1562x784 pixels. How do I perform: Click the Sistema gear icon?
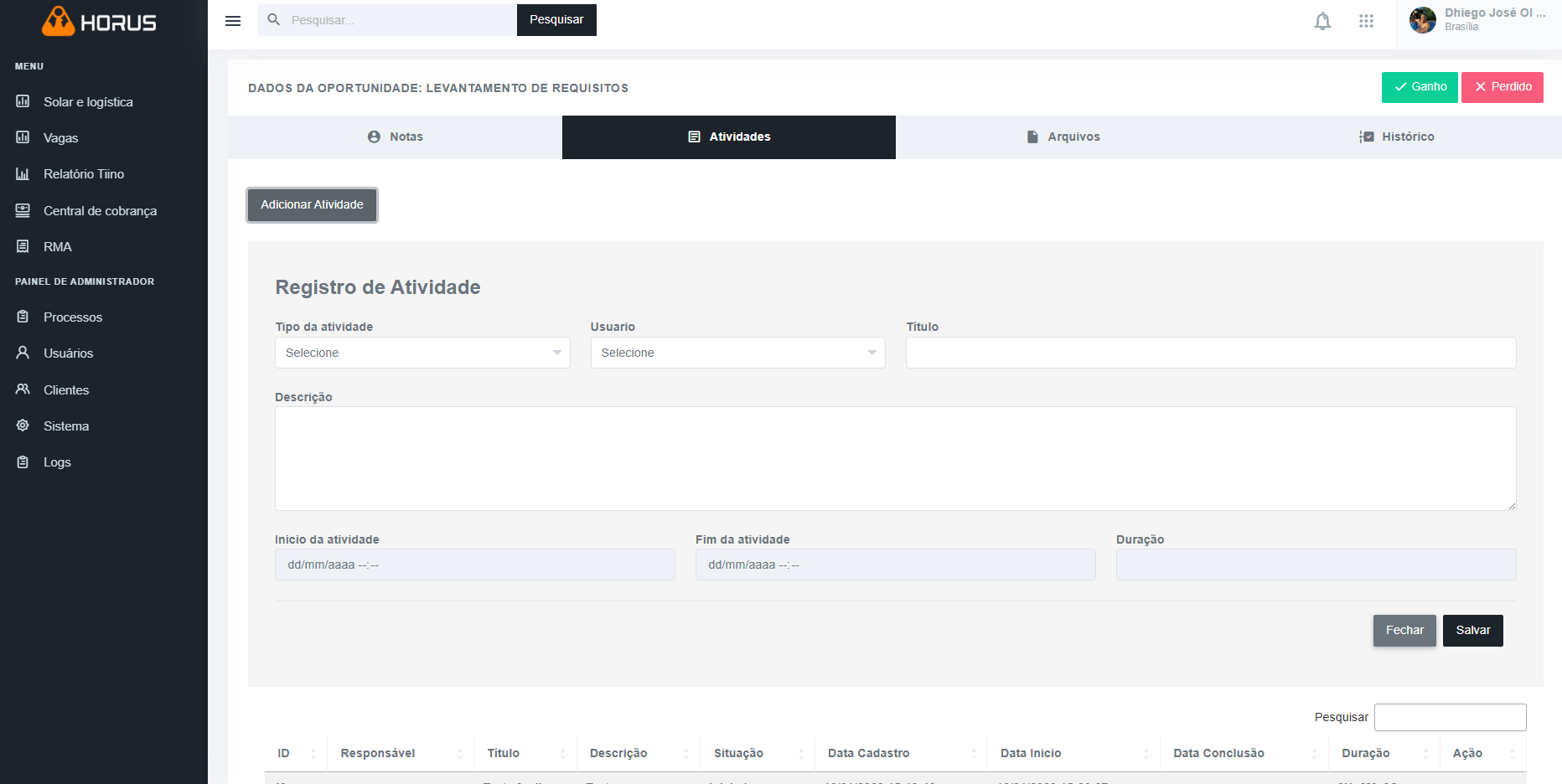pos(23,426)
